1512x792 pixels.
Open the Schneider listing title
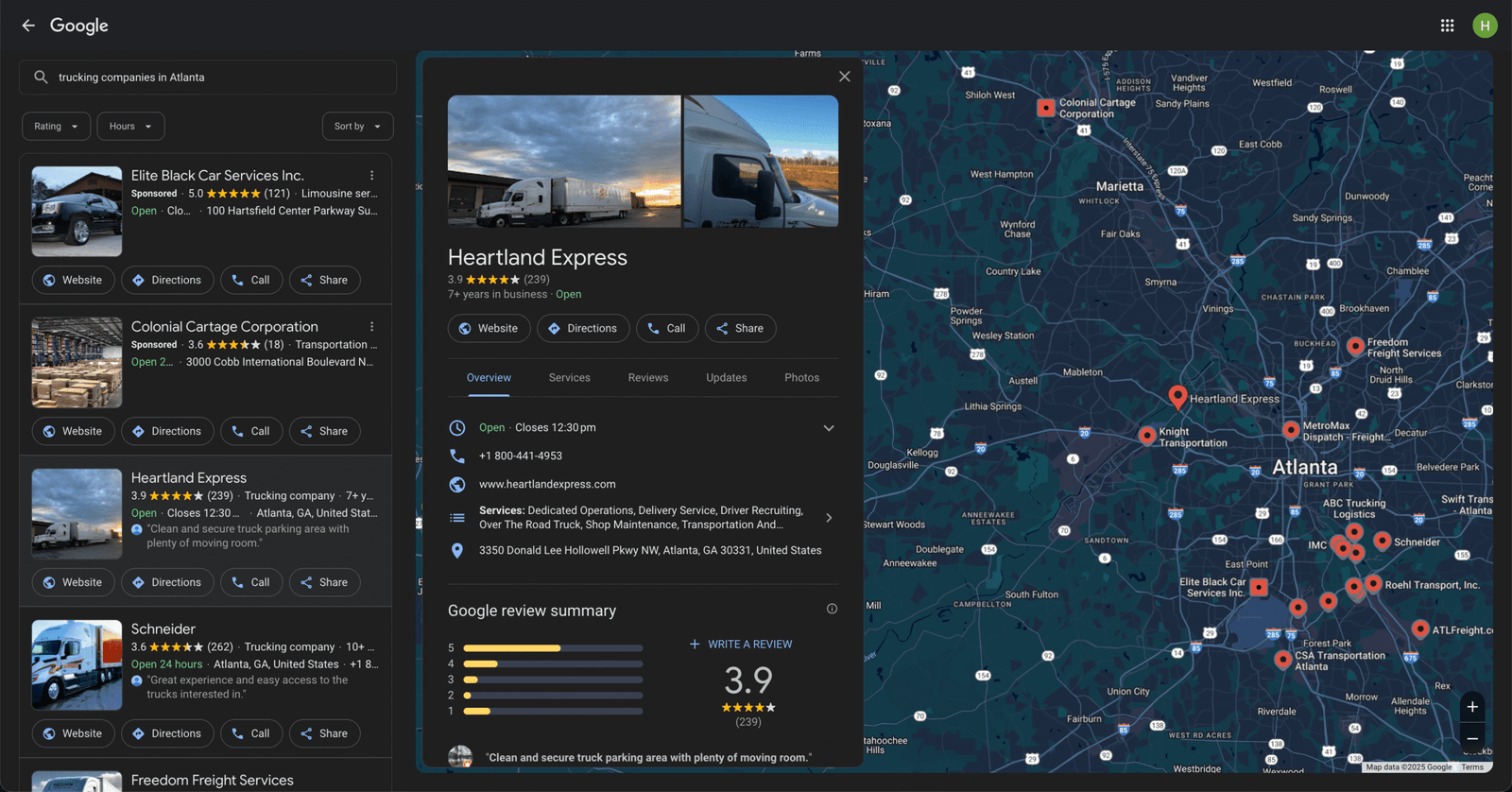[x=163, y=629]
